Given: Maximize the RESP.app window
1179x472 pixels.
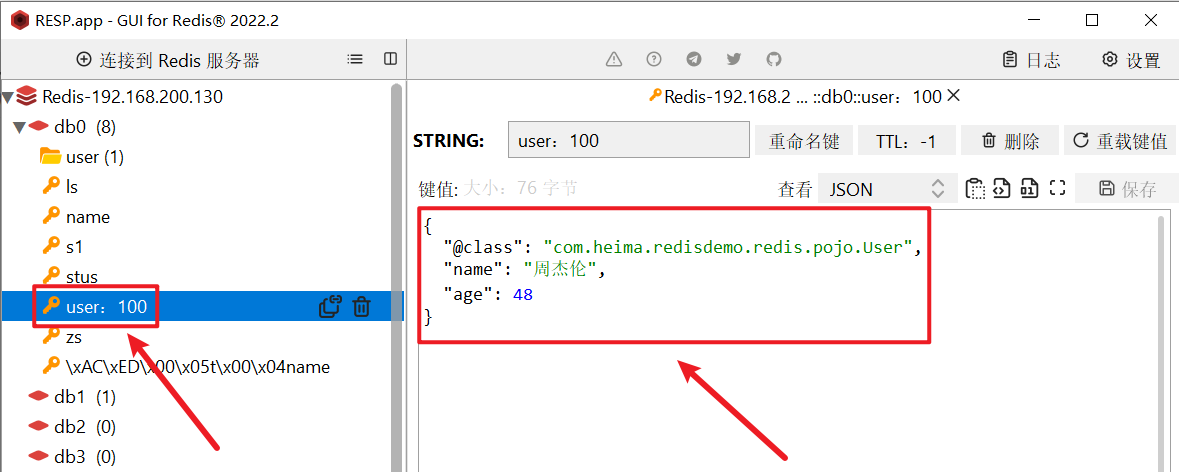Looking at the screenshot, I should pos(1093,20).
